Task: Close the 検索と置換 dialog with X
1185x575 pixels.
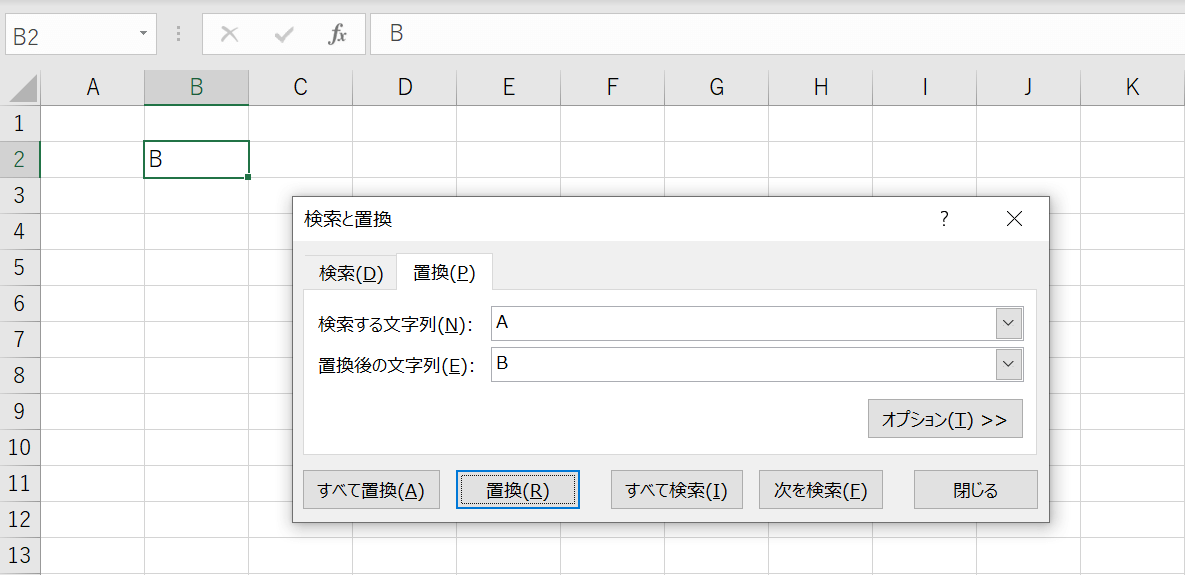Action: pyautogui.click(x=1014, y=220)
